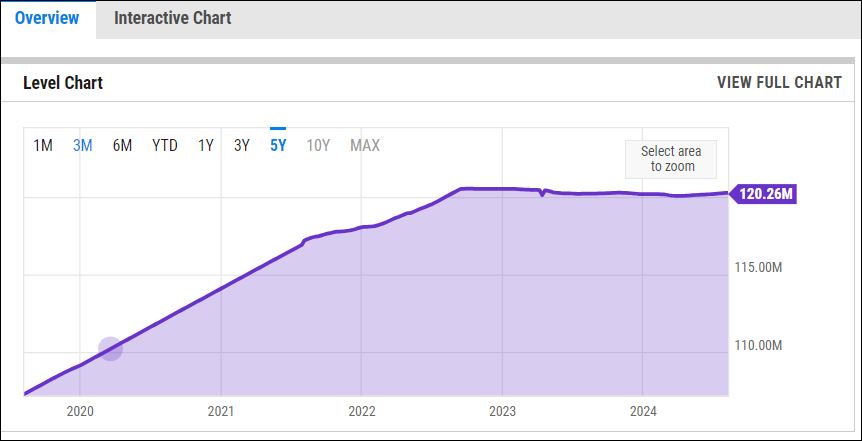
Task: Select the active 5Y range
Action: (278, 146)
